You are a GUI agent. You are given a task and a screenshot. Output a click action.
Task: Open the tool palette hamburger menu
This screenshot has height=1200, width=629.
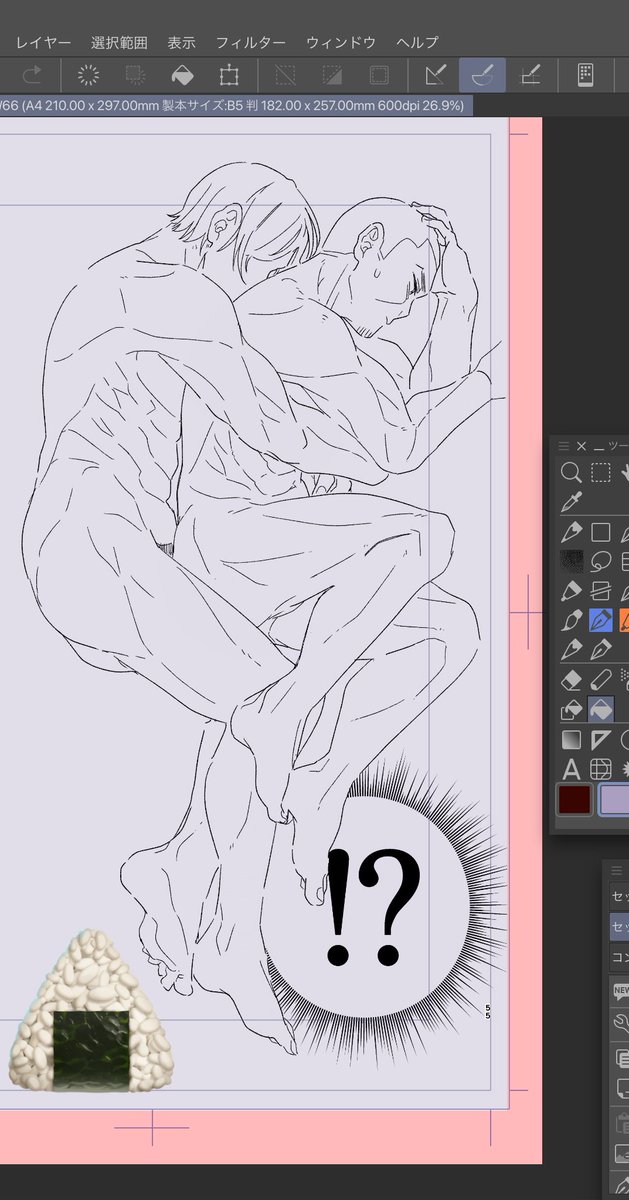click(x=564, y=446)
